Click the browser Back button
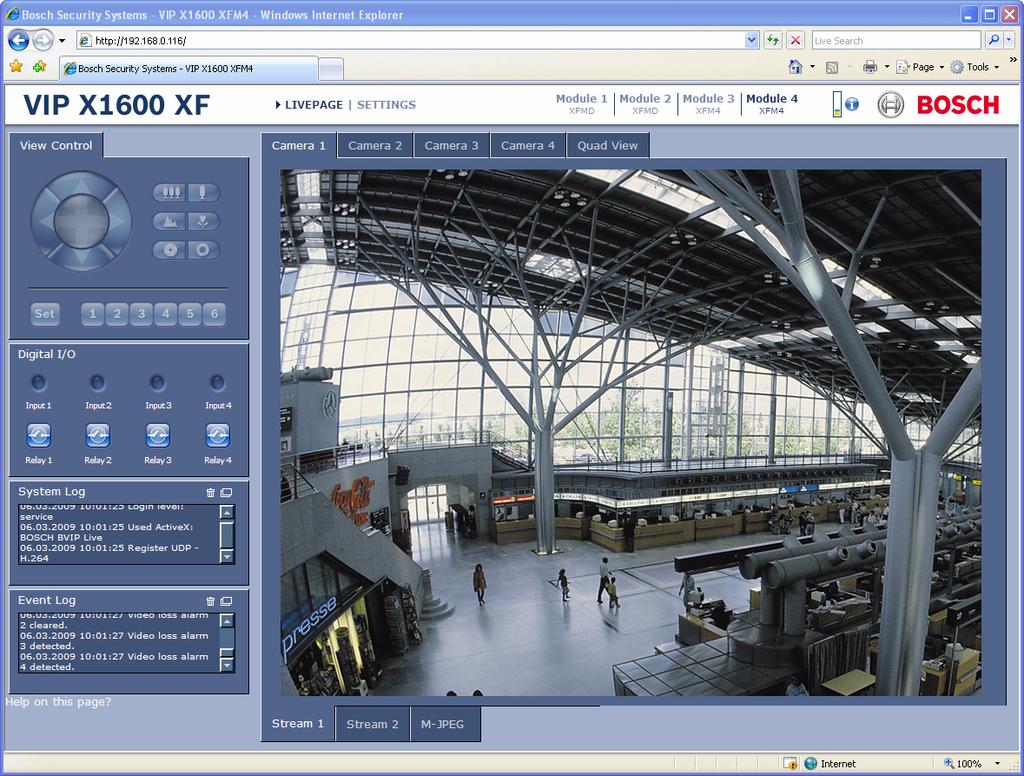The width and height of the screenshot is (1024, 776). (x=18, y=40)
